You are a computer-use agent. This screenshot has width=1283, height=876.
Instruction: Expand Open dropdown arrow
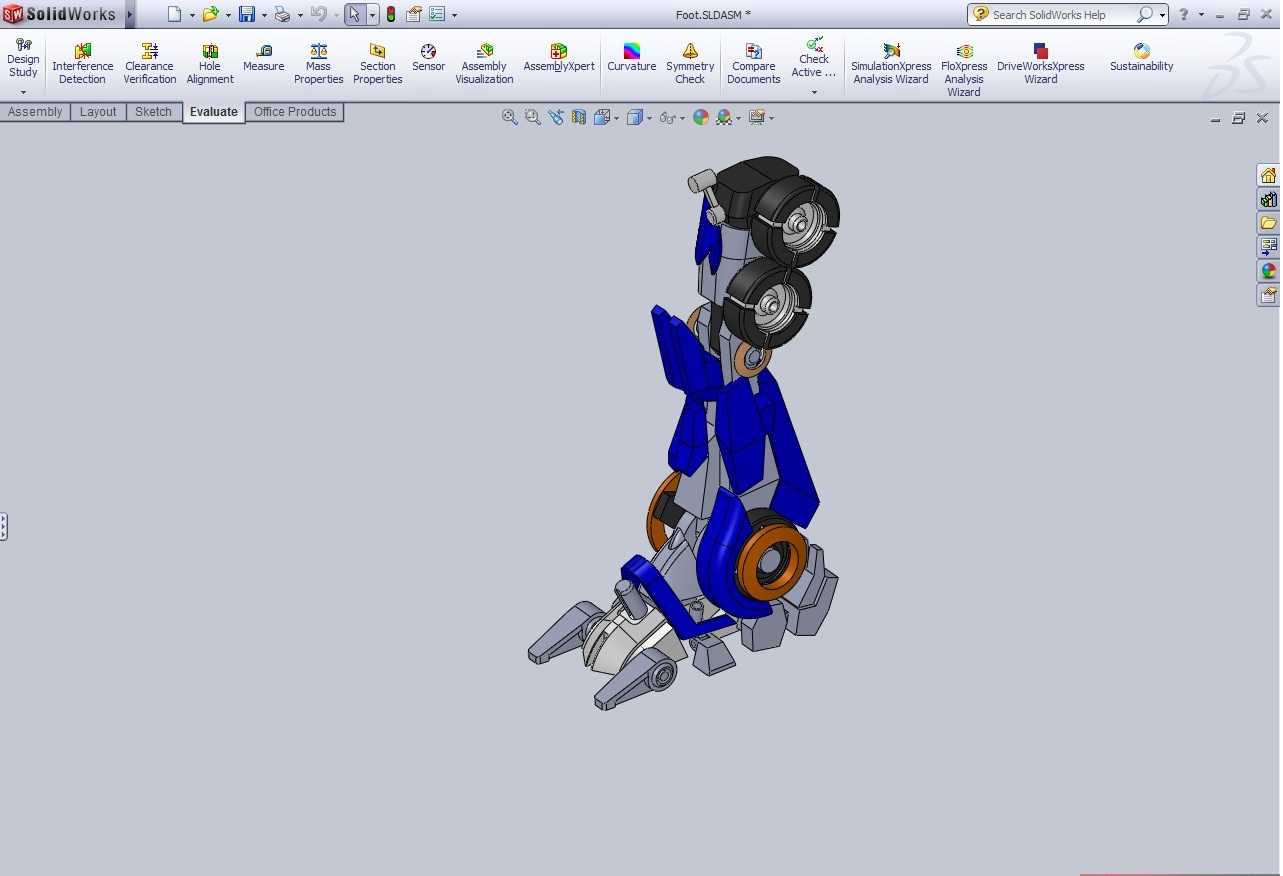(228, 15)
